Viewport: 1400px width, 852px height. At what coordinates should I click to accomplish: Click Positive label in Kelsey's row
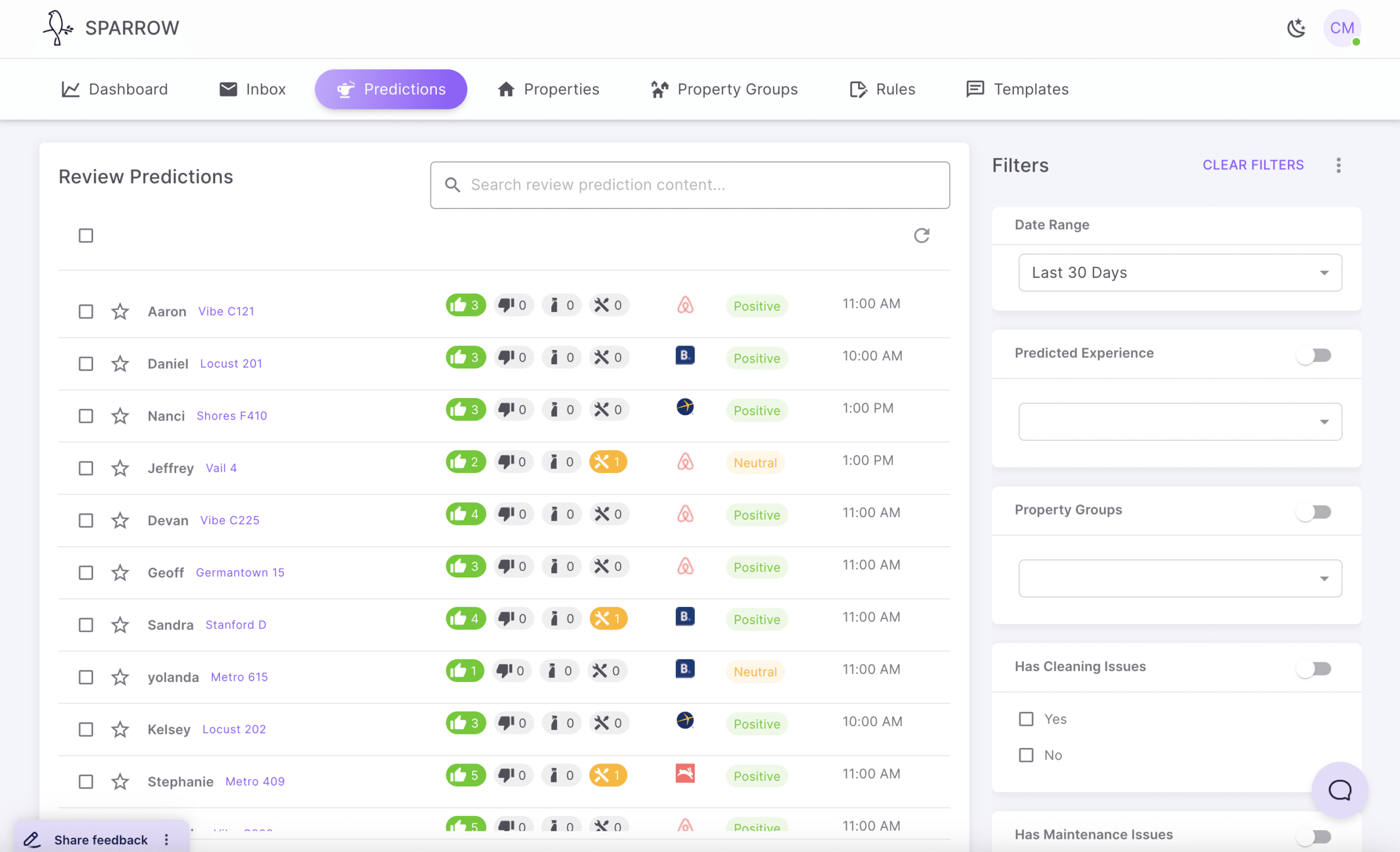coord(757,724)
